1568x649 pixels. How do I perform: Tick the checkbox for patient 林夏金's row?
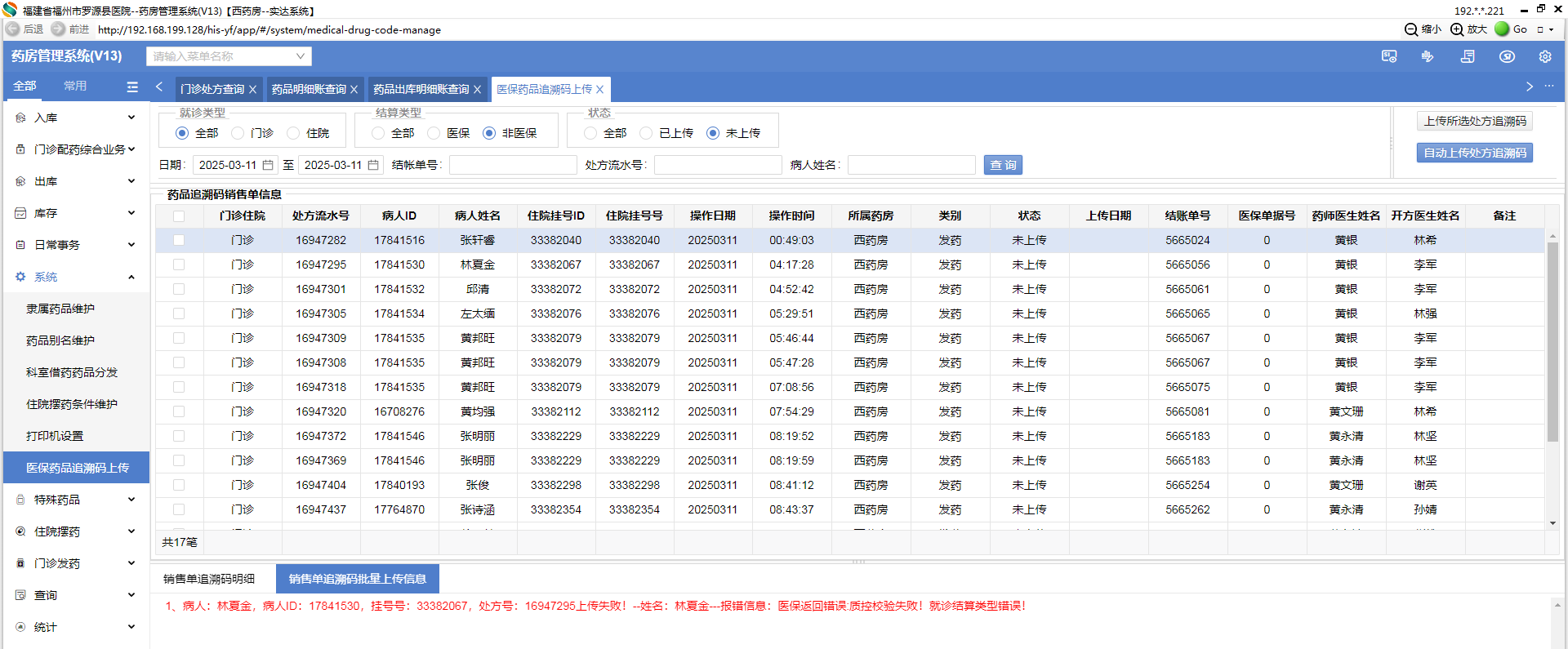click(179, 264)
